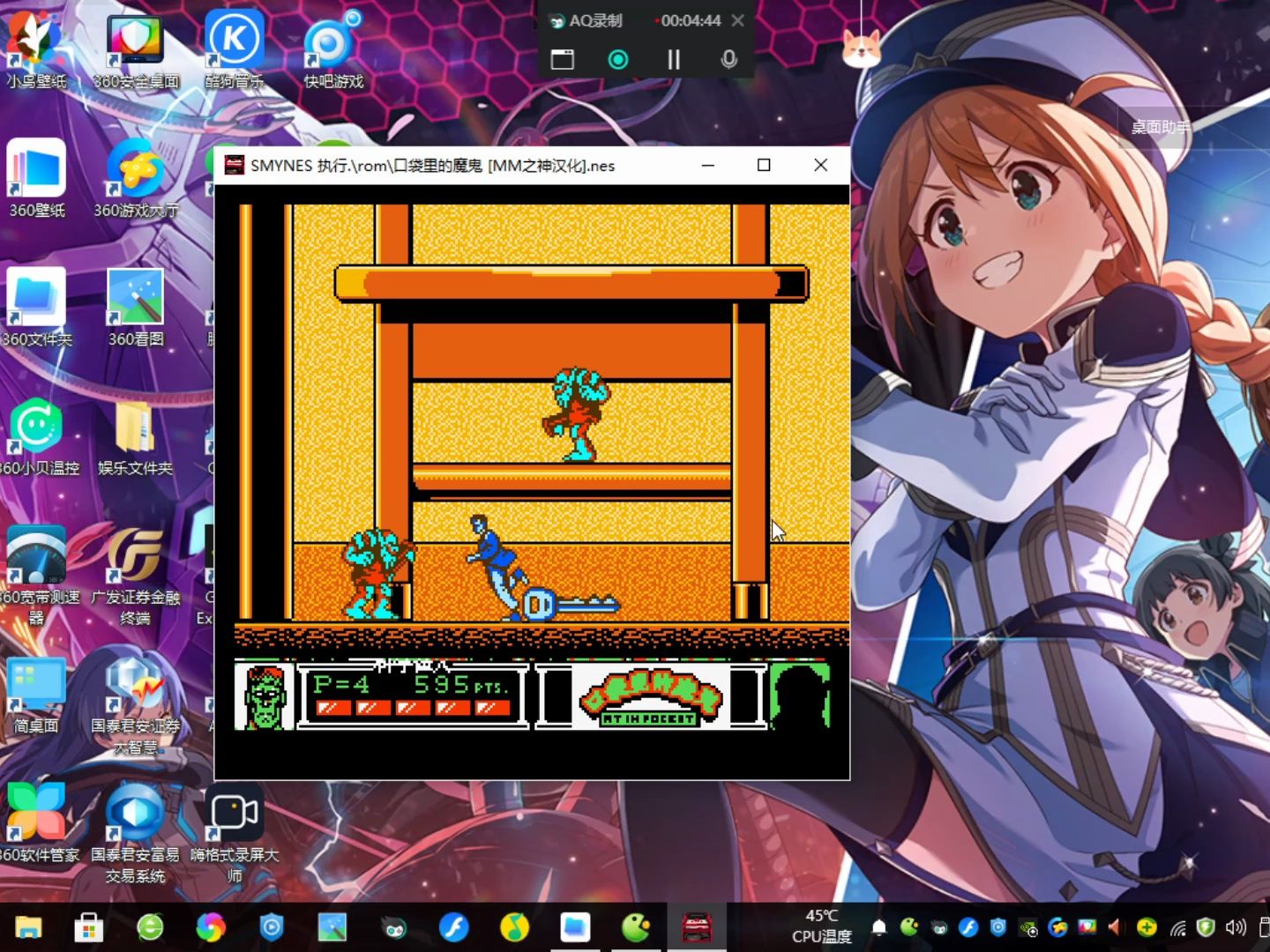Viewport: 1270px width, 952px height.
Task: Click the AQ录制 region-select window icon
Action: coord(562,59)
